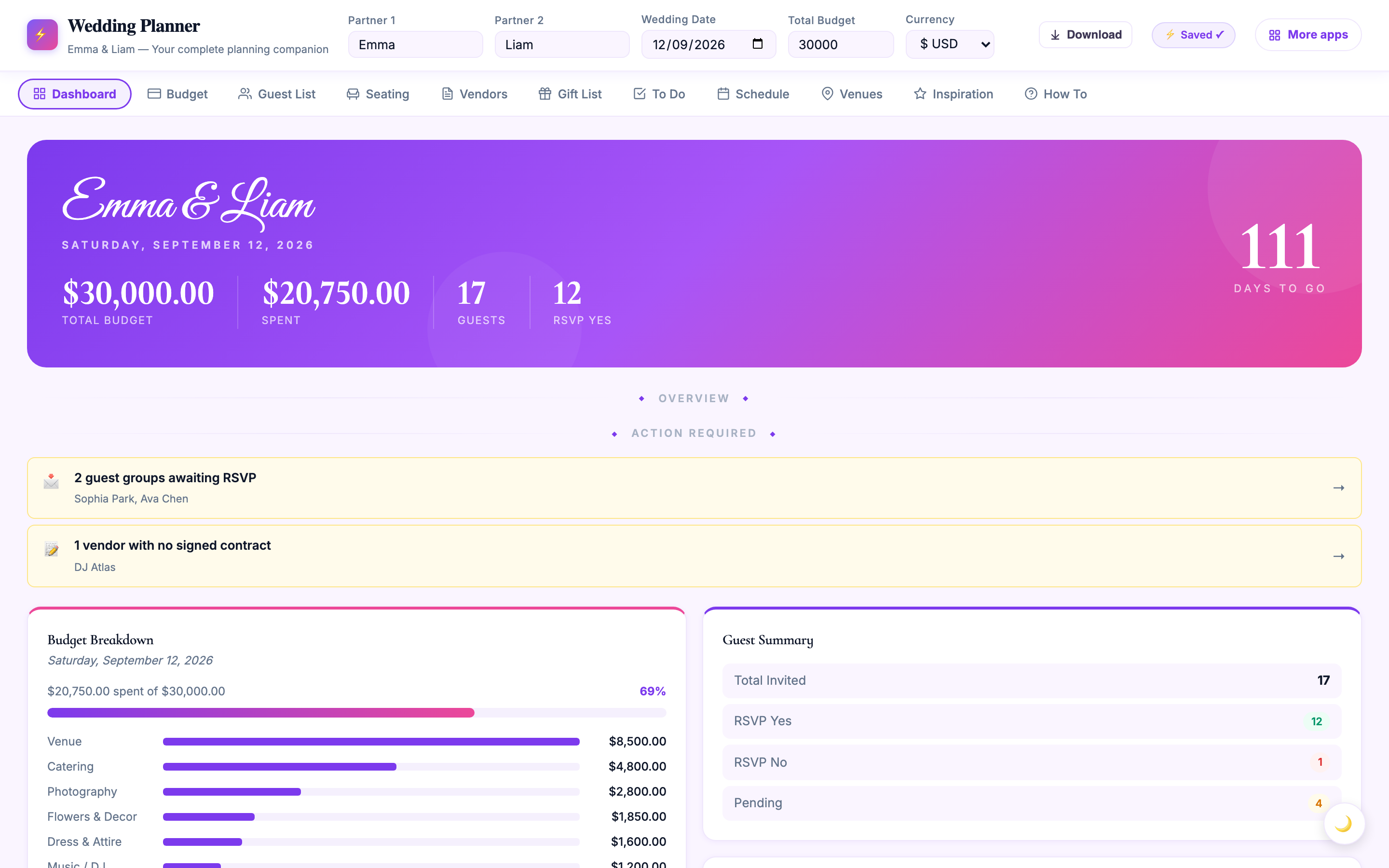
Task: Click the Inspiration star icon
Action: [x=920, y=94]
